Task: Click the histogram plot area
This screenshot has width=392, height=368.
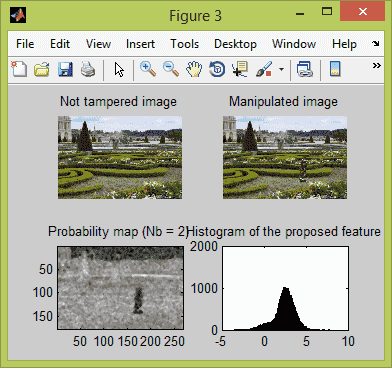Action: point(285,288)
